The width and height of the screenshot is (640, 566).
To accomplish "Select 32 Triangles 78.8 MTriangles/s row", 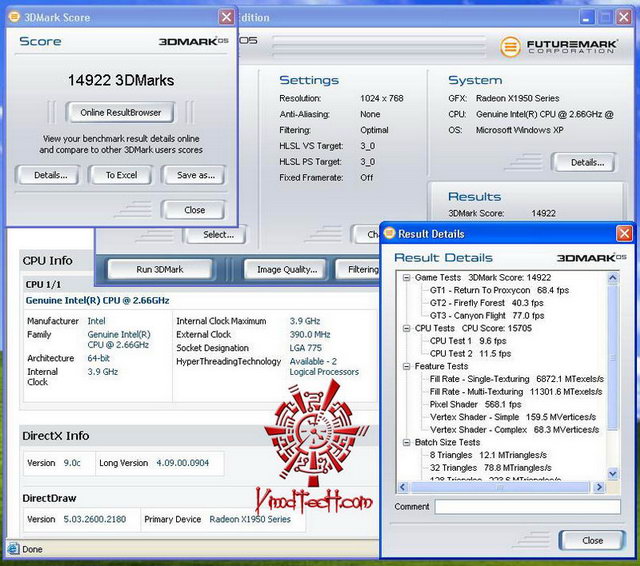I will (491, 468).
